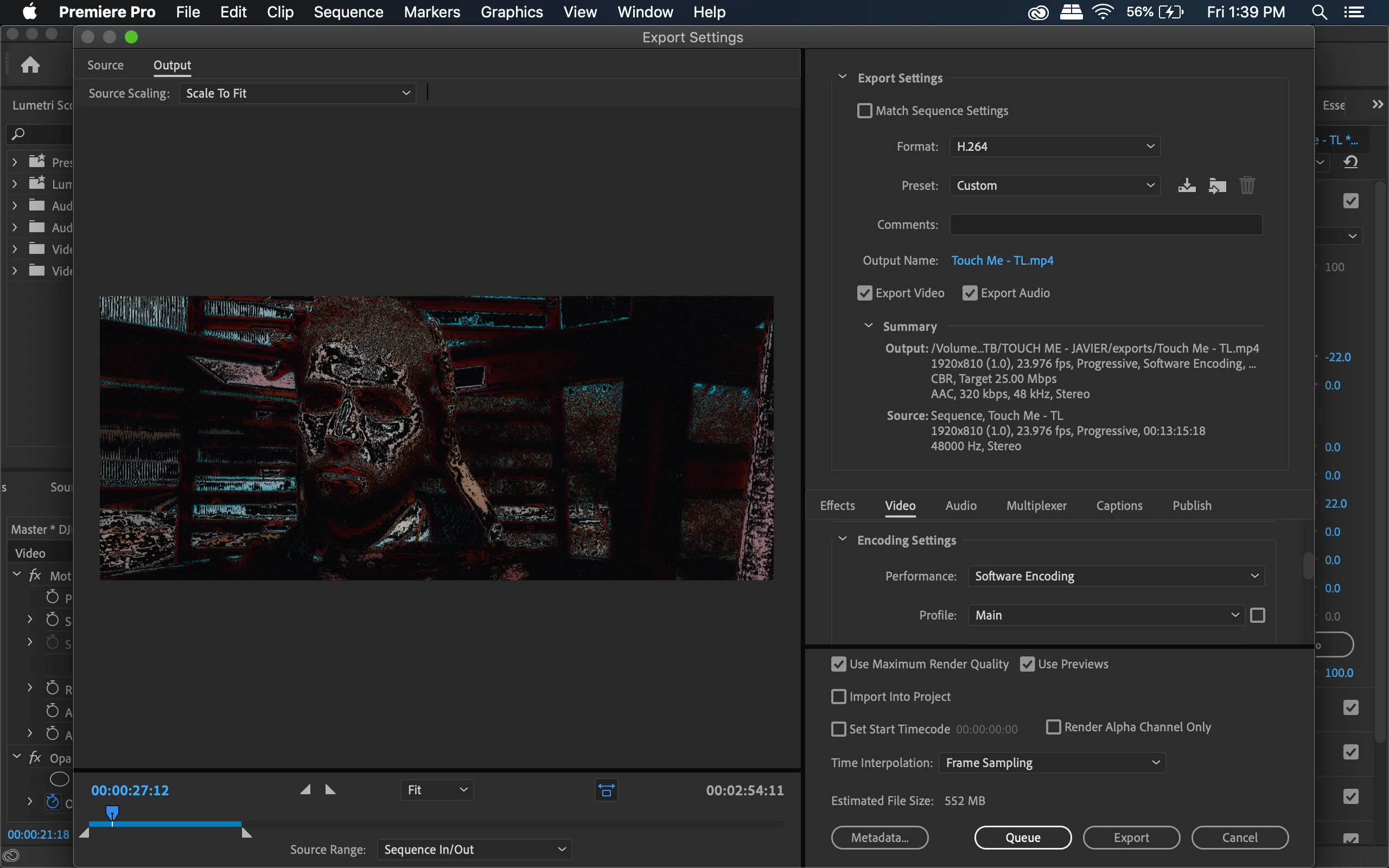
Task: Click the Save Preset icon
Action: point(1187,186)
